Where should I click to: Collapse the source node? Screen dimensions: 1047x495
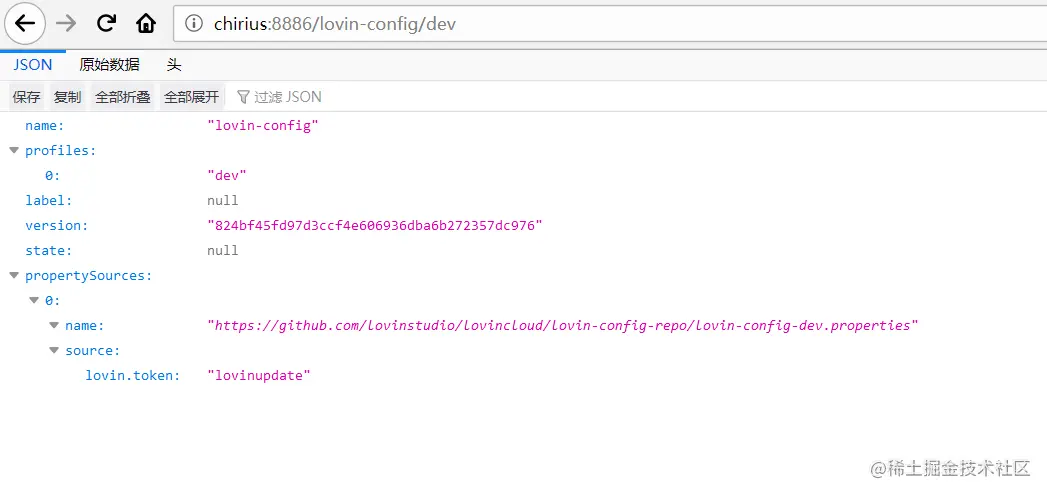click(x=54, y=351)
